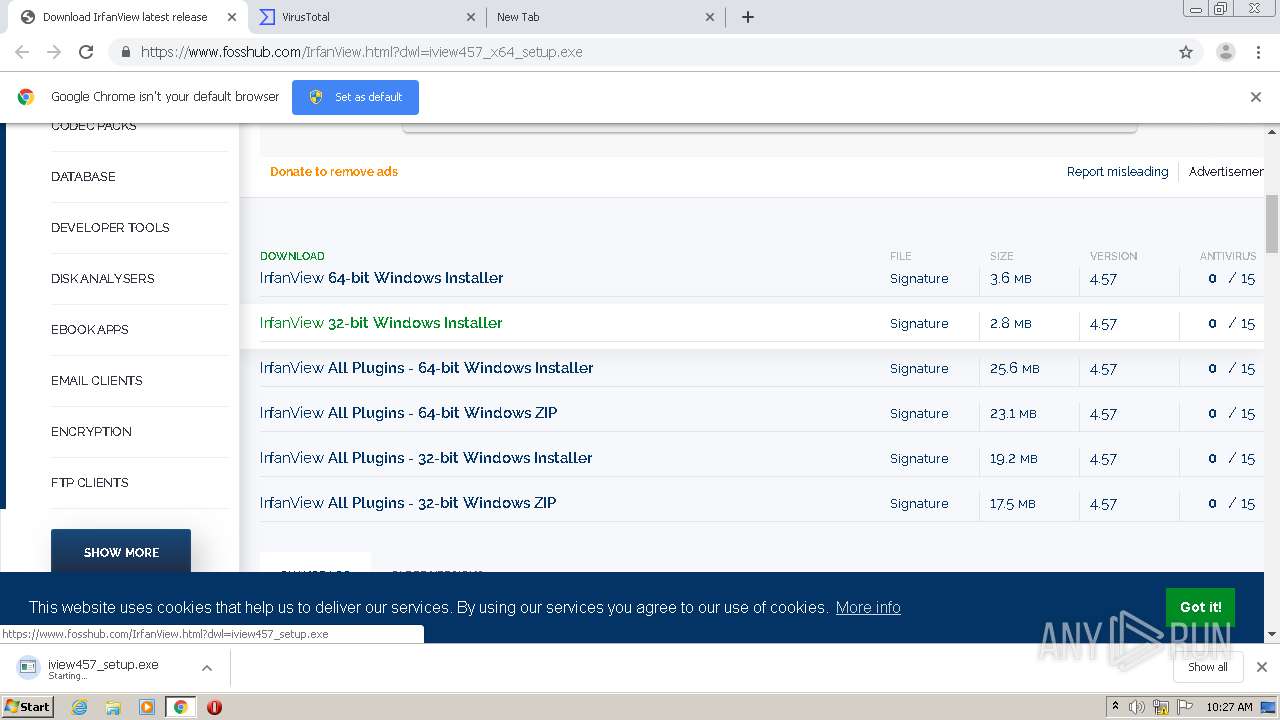This screenshot has height=720, width=1280.
Task: Click the site lock icon
Action: 125,52
